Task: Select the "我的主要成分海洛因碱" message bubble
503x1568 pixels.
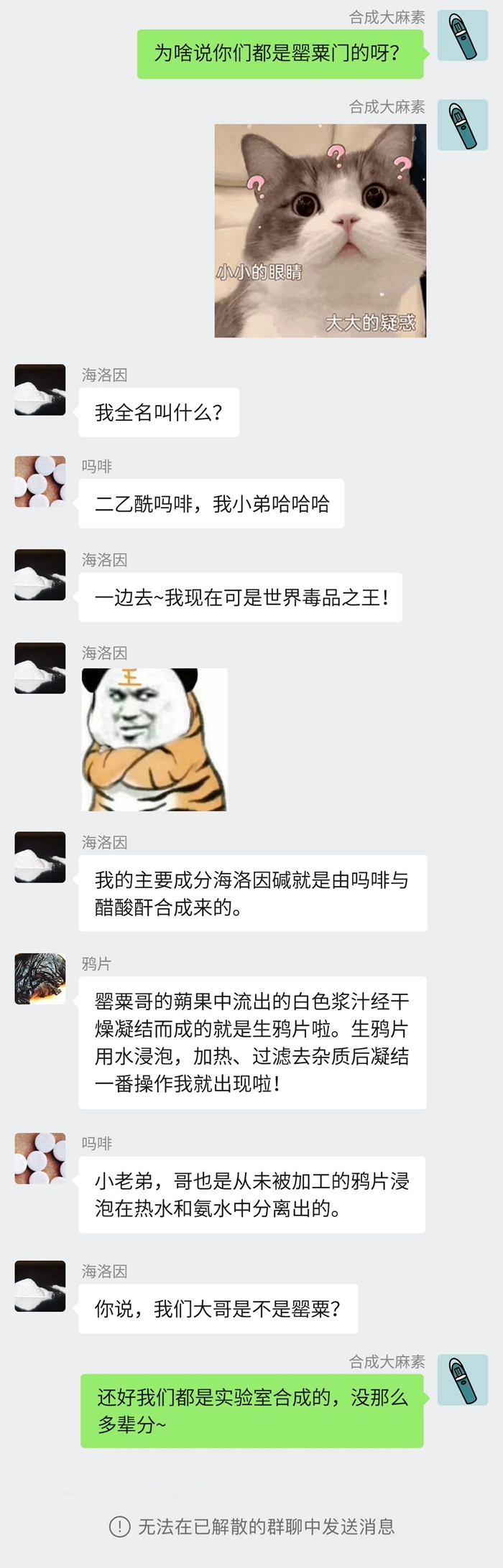Action: pyautogui.click(x=253, y=893)
